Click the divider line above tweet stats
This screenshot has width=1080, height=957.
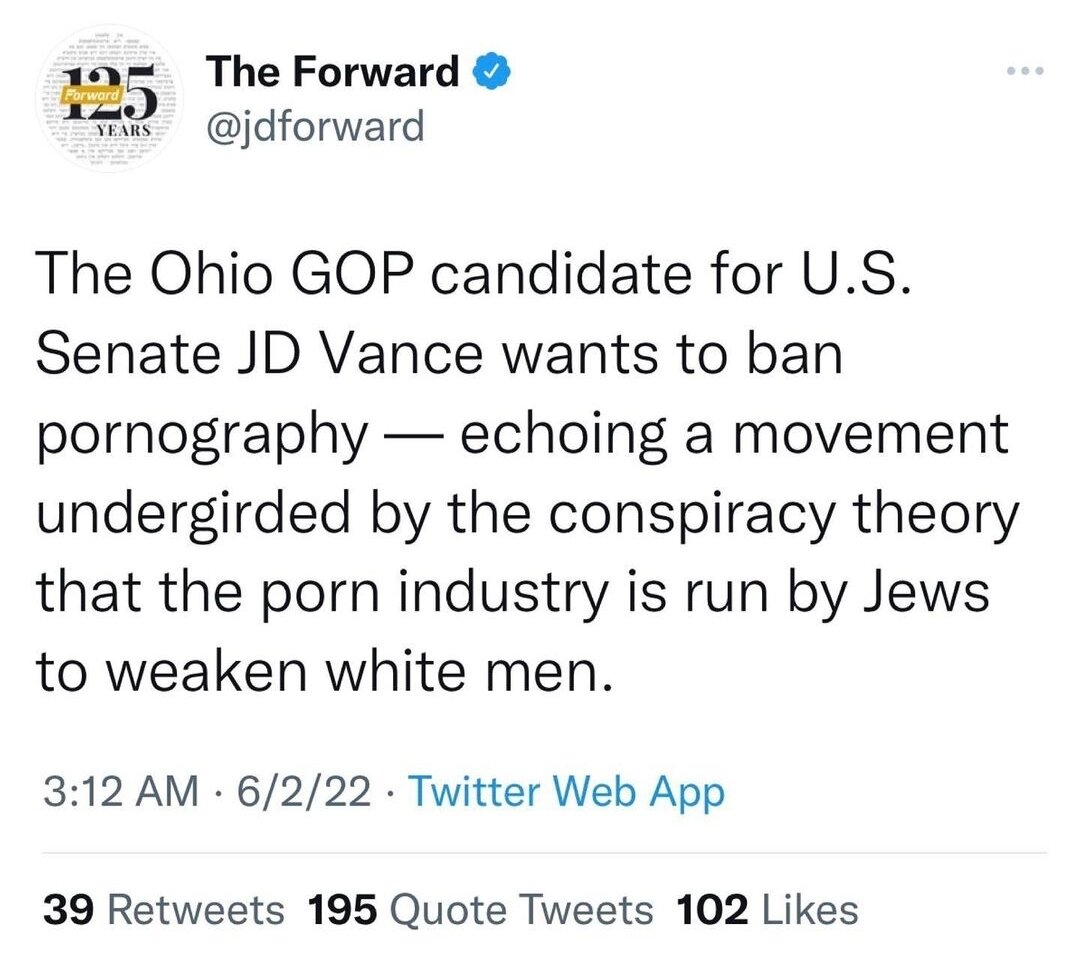click(x=540, y=853)
